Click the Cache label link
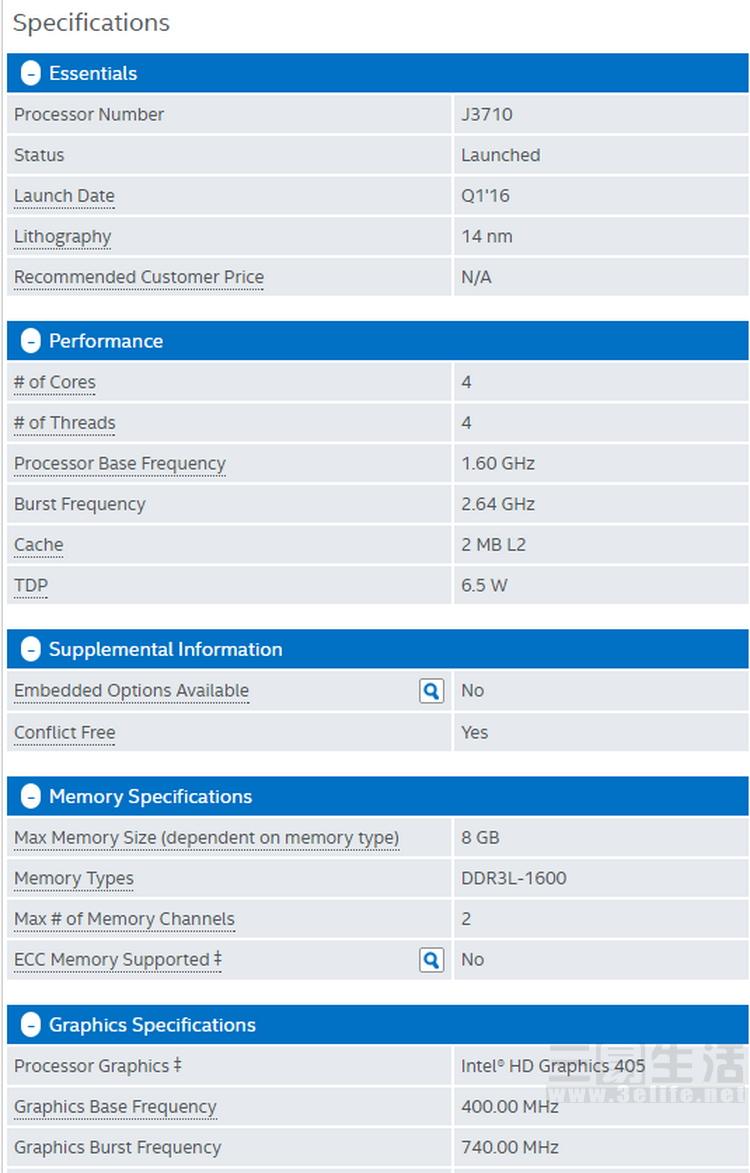This screenshot has width=750, height=1173. 39,545
